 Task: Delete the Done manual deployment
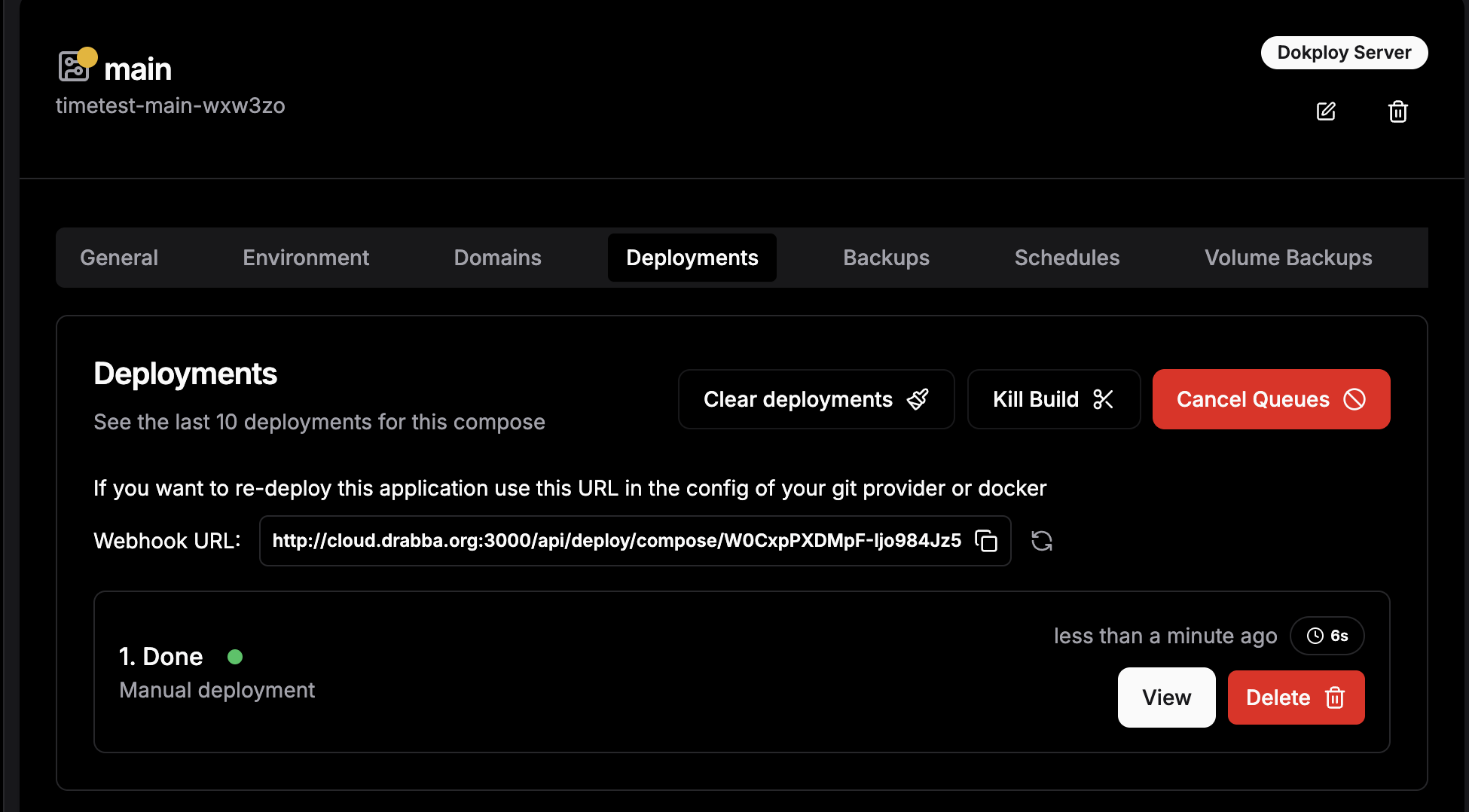coord(1296,698)
